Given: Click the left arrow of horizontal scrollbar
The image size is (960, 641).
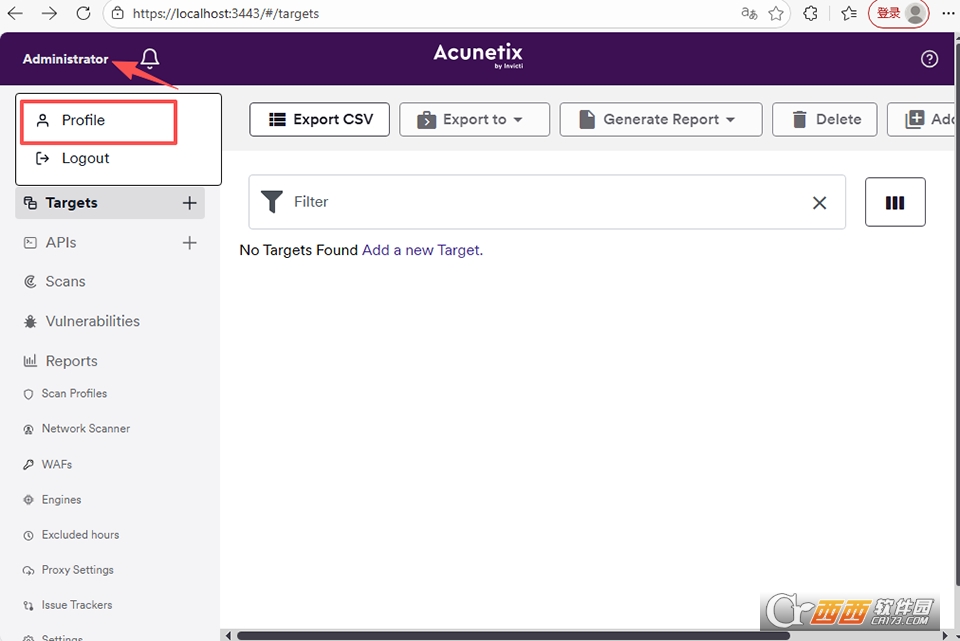Looking at the screenshot, I should coord(228,635).
